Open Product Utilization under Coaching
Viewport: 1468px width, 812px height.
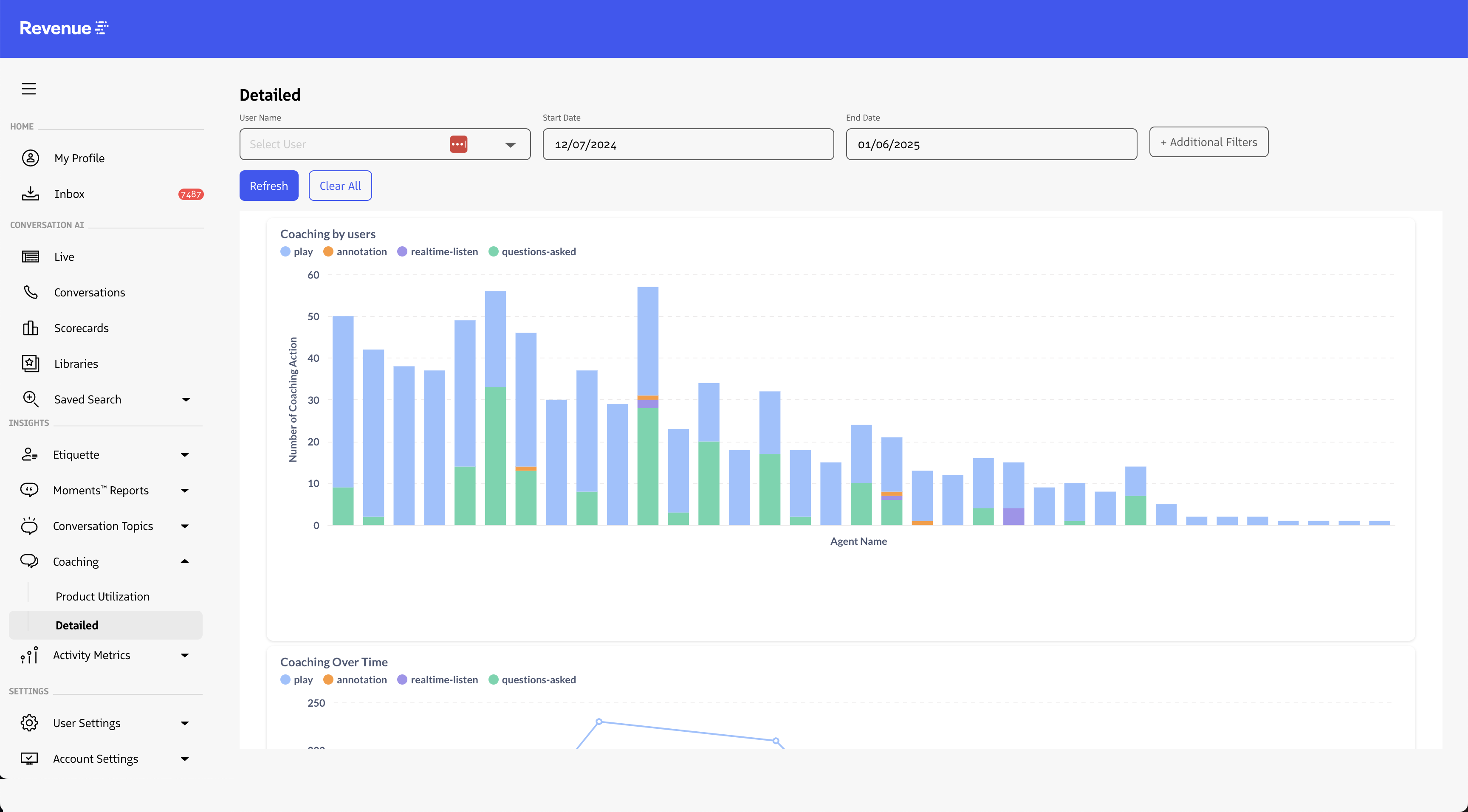[x=102, y=596]
